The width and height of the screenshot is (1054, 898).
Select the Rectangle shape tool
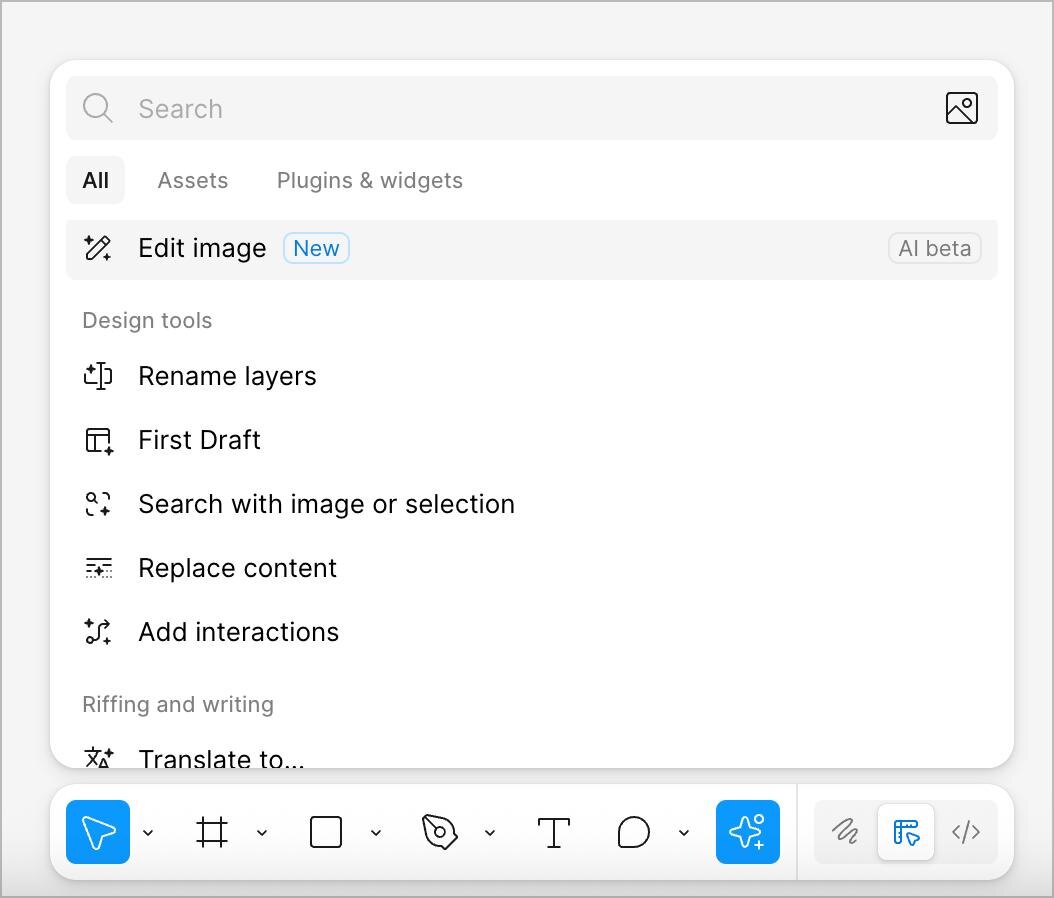coord(326,832)
